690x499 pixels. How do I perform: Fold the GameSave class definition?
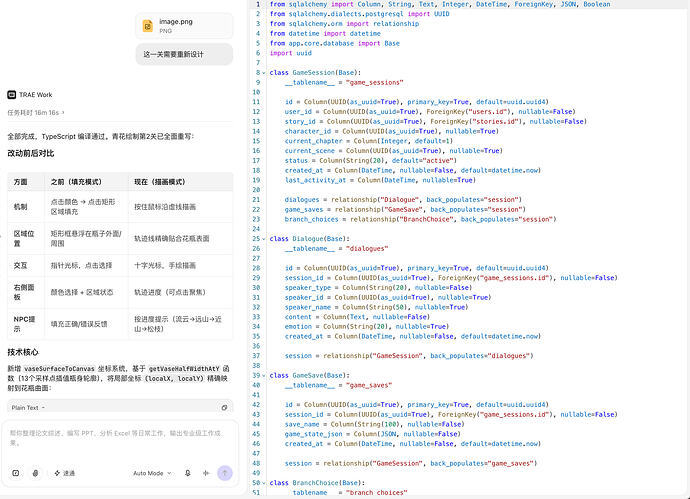264,375
